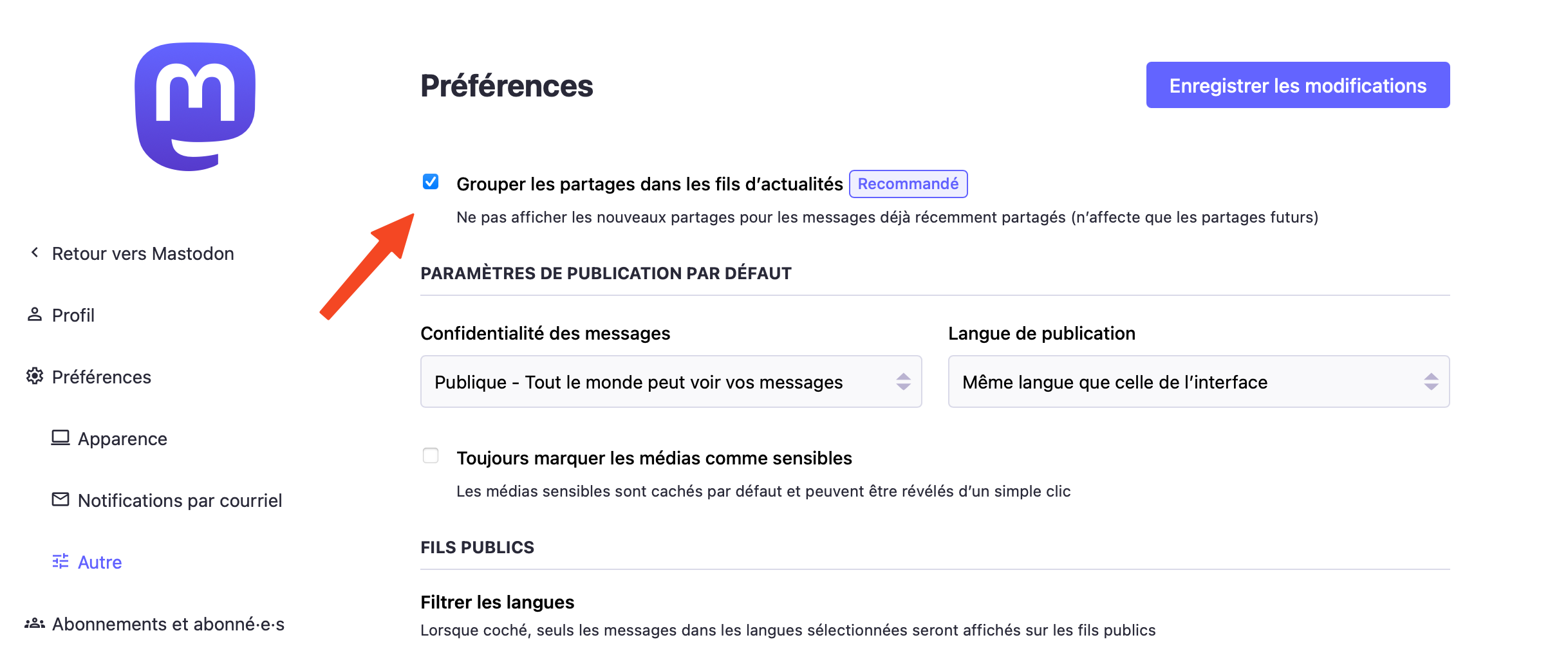Click the gear icon next to Préférences

point(35,376)
